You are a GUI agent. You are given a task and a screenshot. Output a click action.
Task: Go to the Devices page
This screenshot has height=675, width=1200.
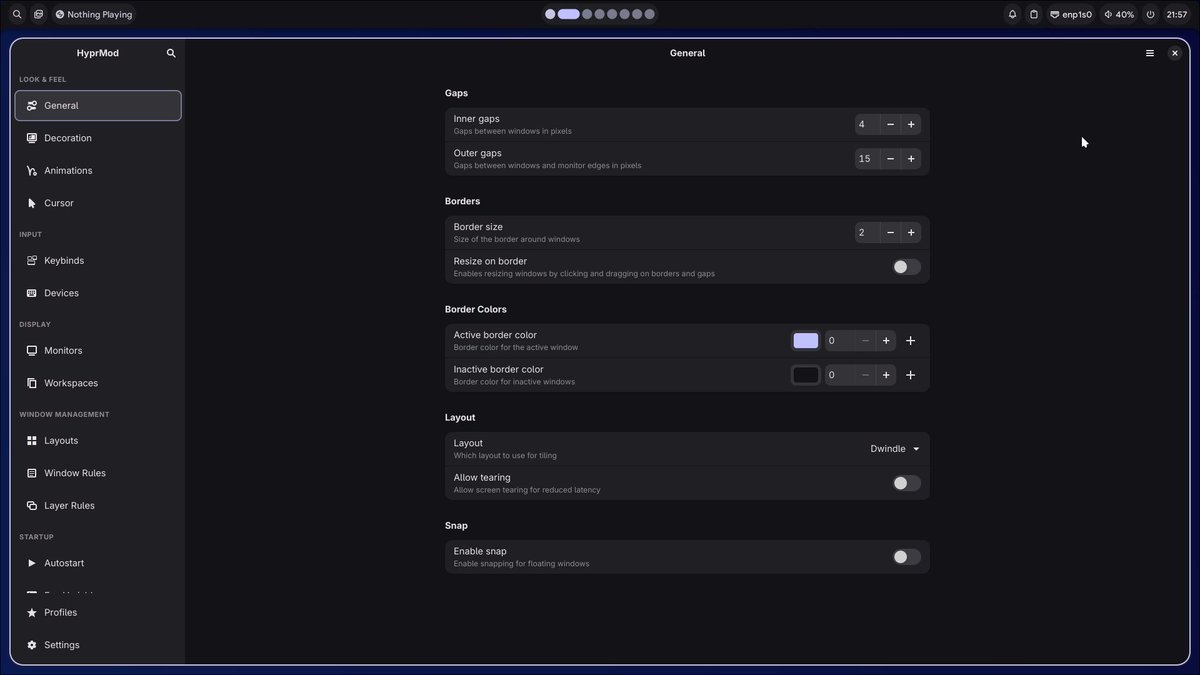tap(98, 293)
